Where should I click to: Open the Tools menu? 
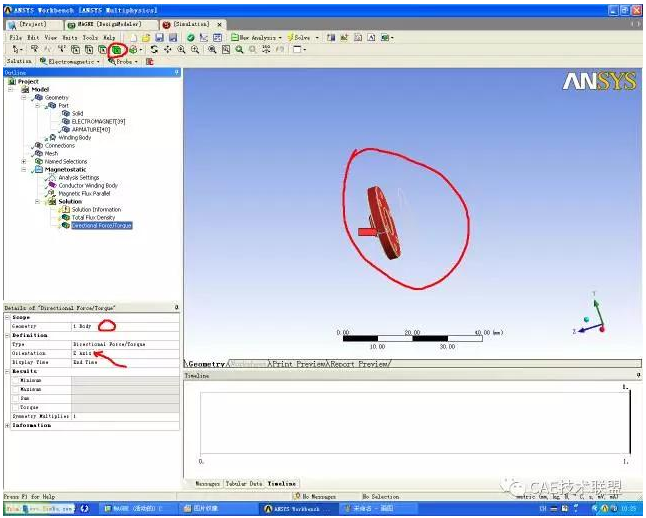click(x=90, y=38)
